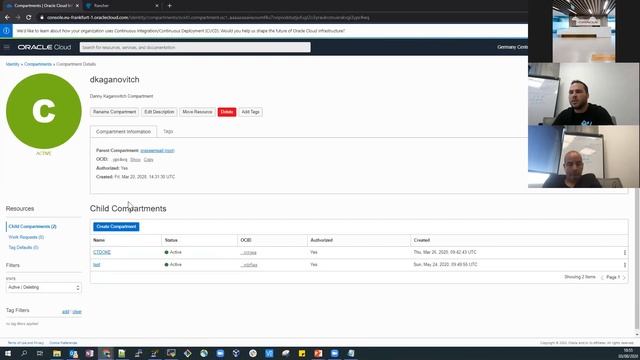Select Tag Defaults (0) in Resources

(24, 248)
